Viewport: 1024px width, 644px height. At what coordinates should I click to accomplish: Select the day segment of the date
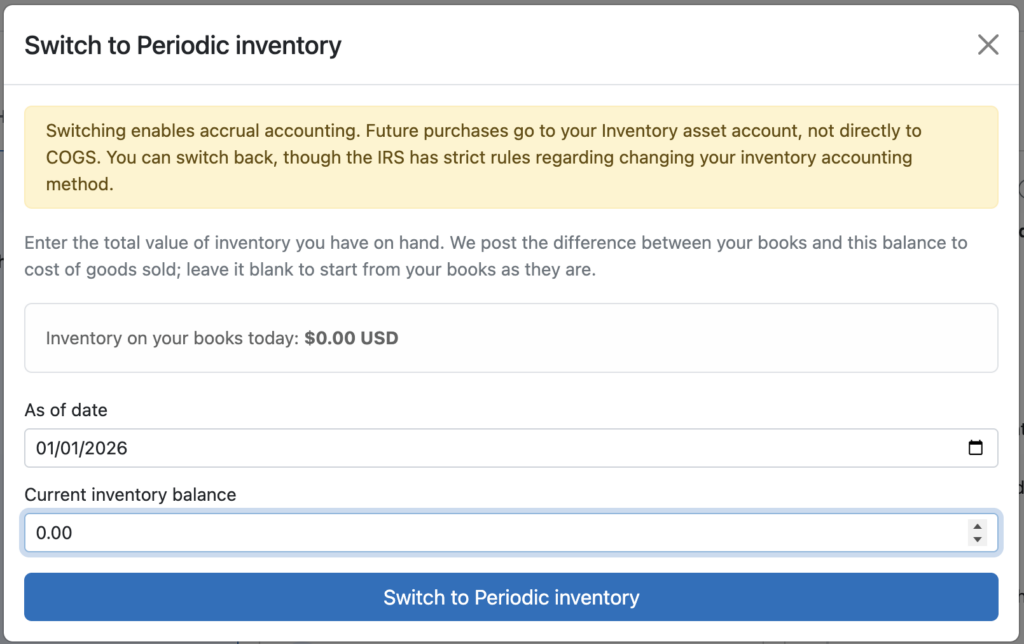pyautogui.click(x=68, y=448)
